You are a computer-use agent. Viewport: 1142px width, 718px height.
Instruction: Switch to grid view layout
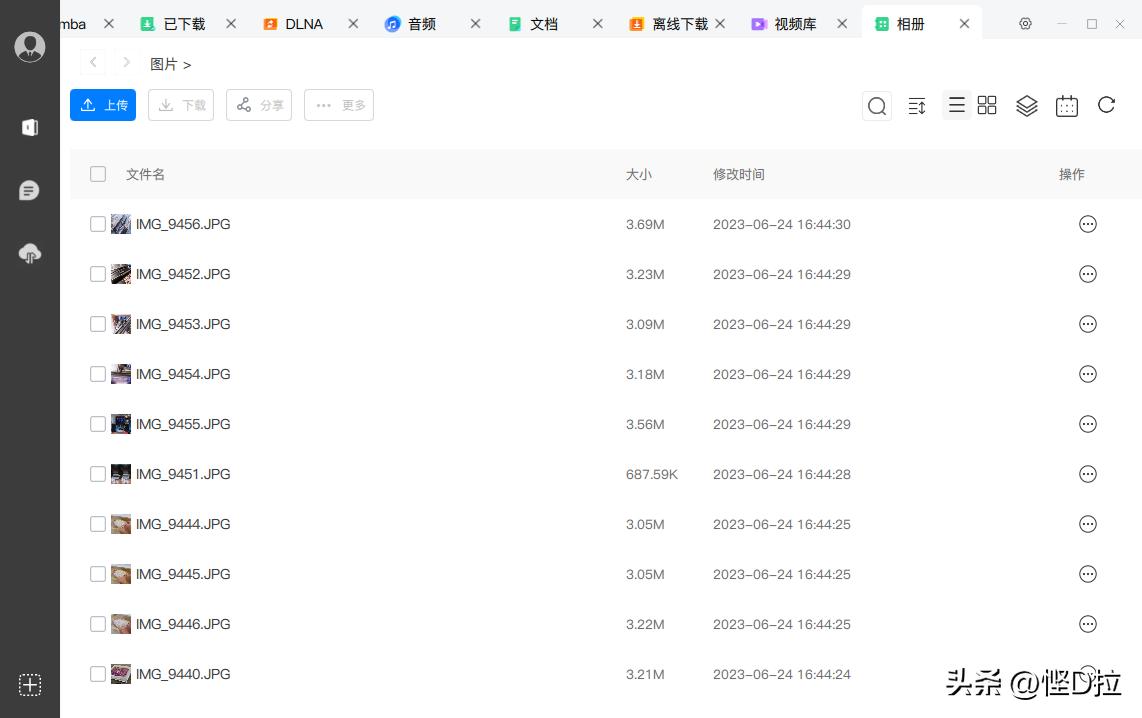pyautogui.click(x=987, y=105)
